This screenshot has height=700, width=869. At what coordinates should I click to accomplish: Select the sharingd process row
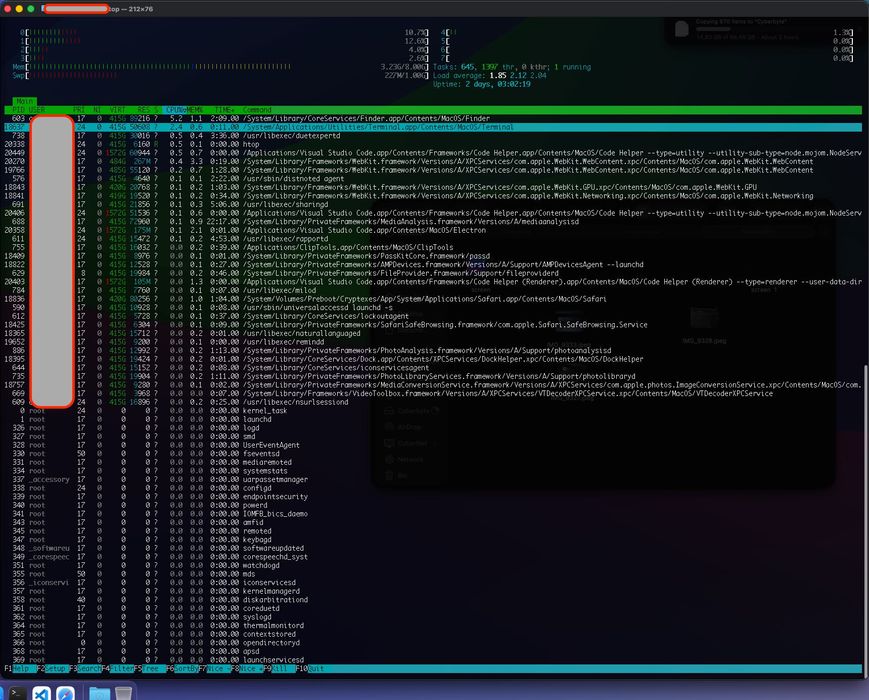[x=433, y=205]
